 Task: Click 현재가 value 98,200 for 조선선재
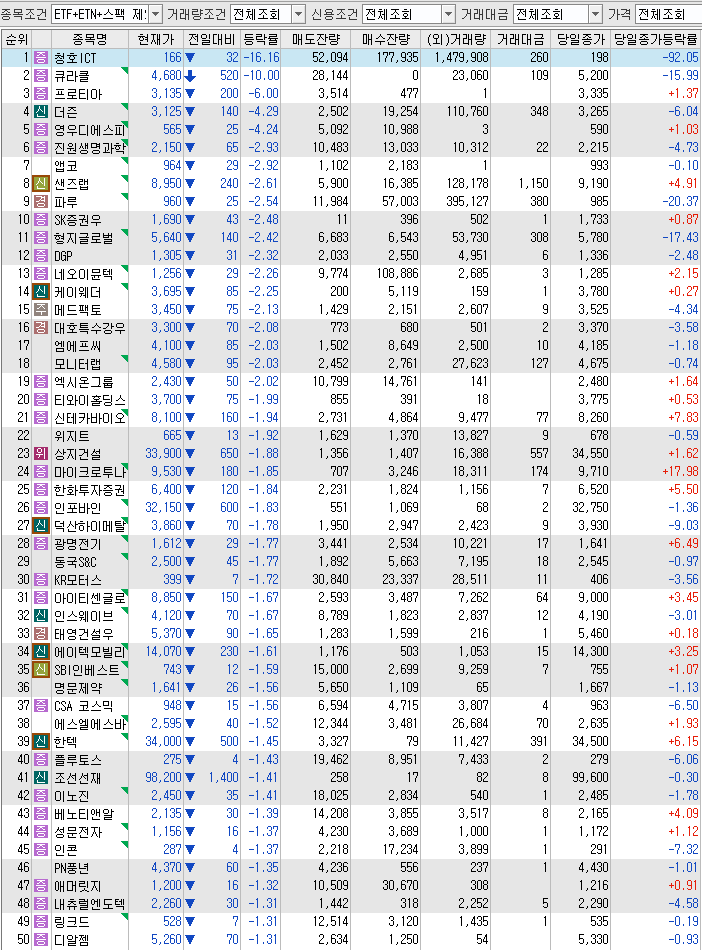(163, 777)
